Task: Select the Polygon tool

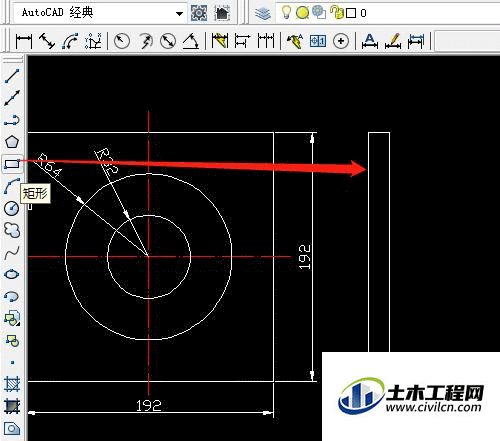Action: coord(12,142)
